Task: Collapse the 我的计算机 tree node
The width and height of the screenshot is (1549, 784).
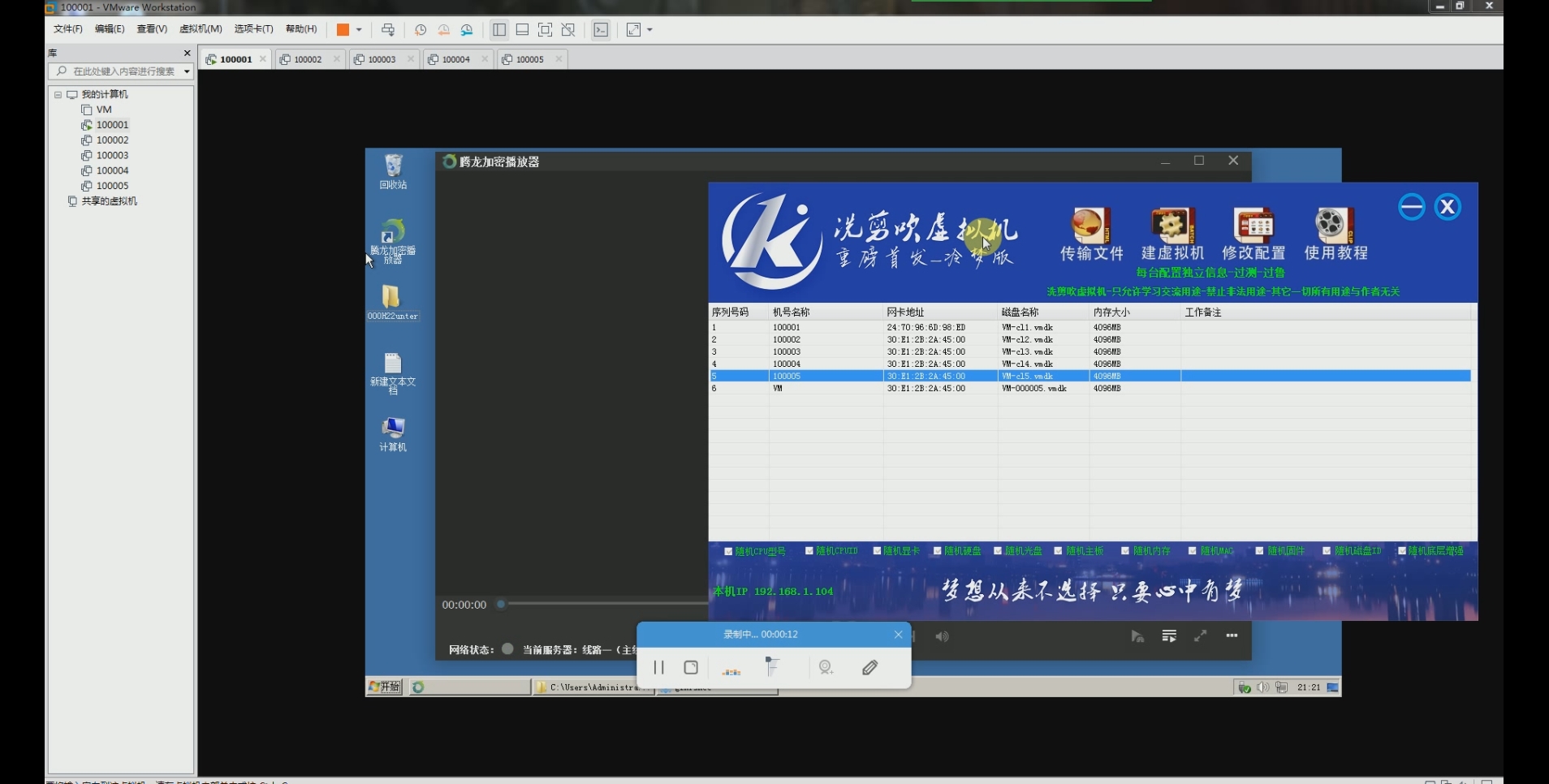Action: coord(58,95)
